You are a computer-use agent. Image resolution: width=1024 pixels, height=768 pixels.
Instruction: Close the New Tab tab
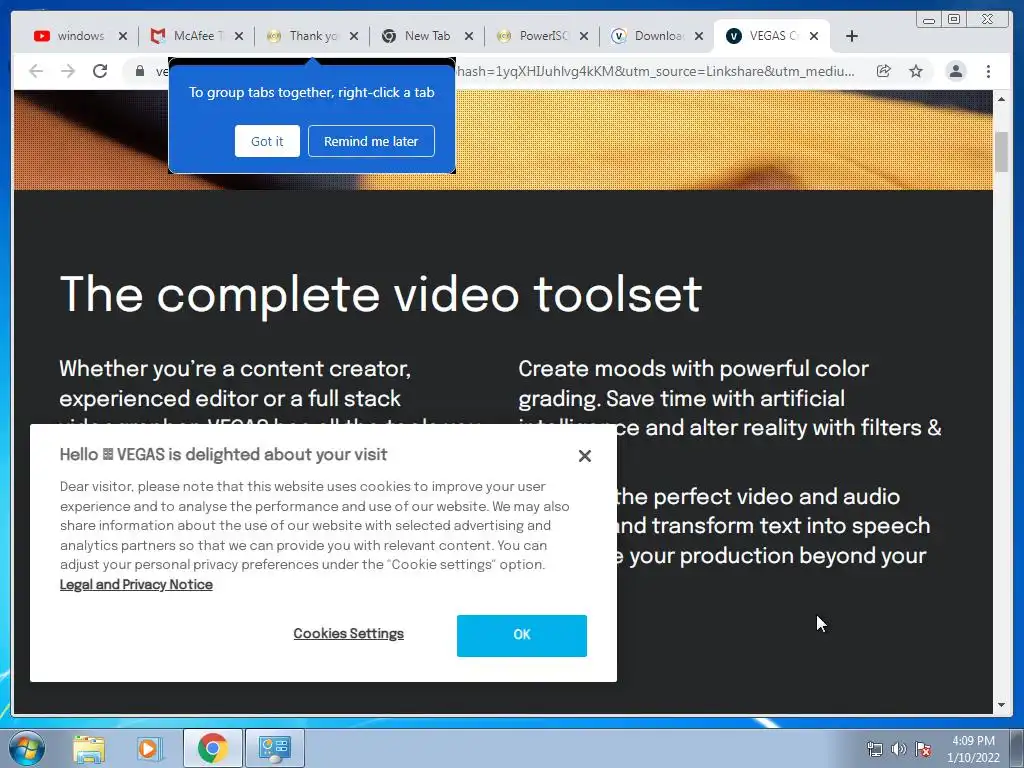point(469,36)
